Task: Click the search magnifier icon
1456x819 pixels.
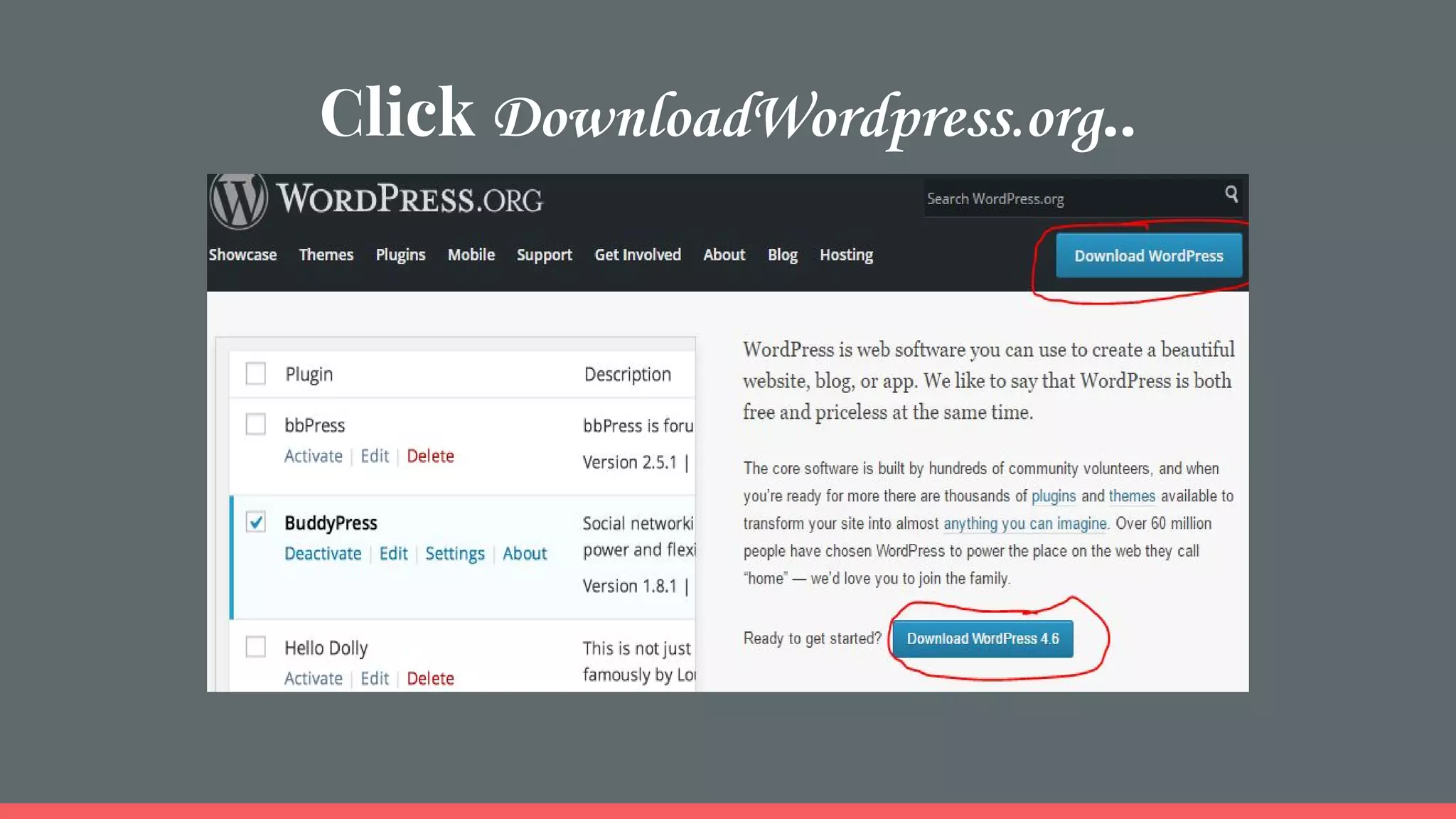Action: (x=1231, y=193)
